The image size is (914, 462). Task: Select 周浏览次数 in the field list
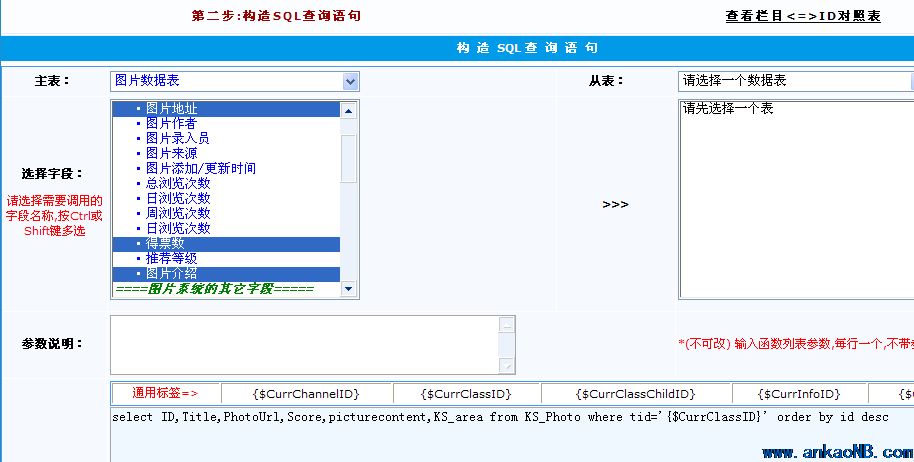177,213
